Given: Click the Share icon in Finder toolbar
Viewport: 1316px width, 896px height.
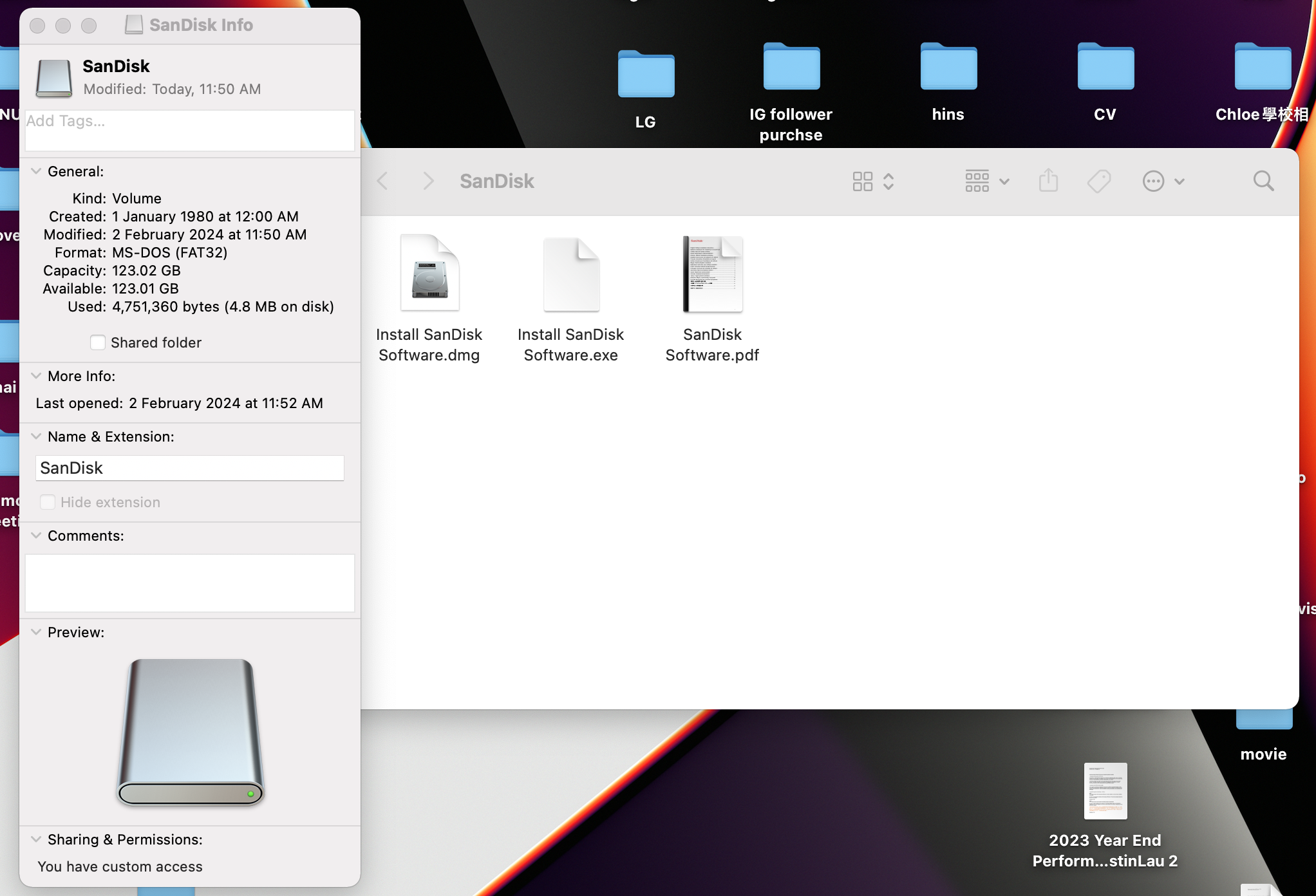Looking at the screenshot, I should click(x=1048, y=181).
